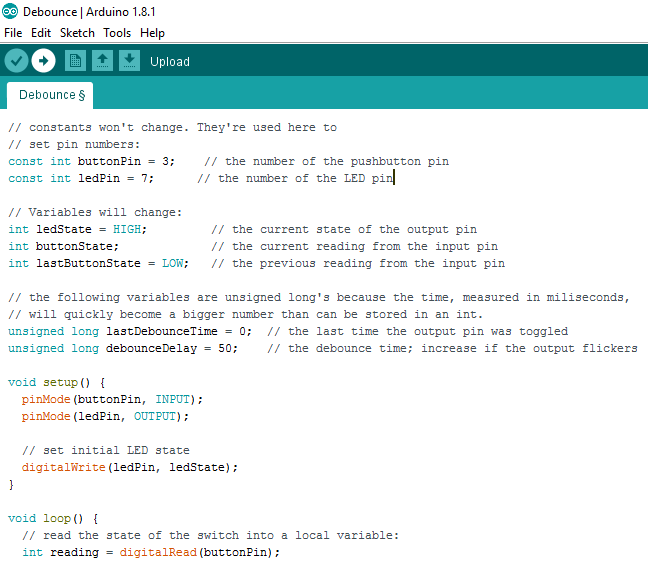Open a sketch with Open icon

click(x=102, y=61)
